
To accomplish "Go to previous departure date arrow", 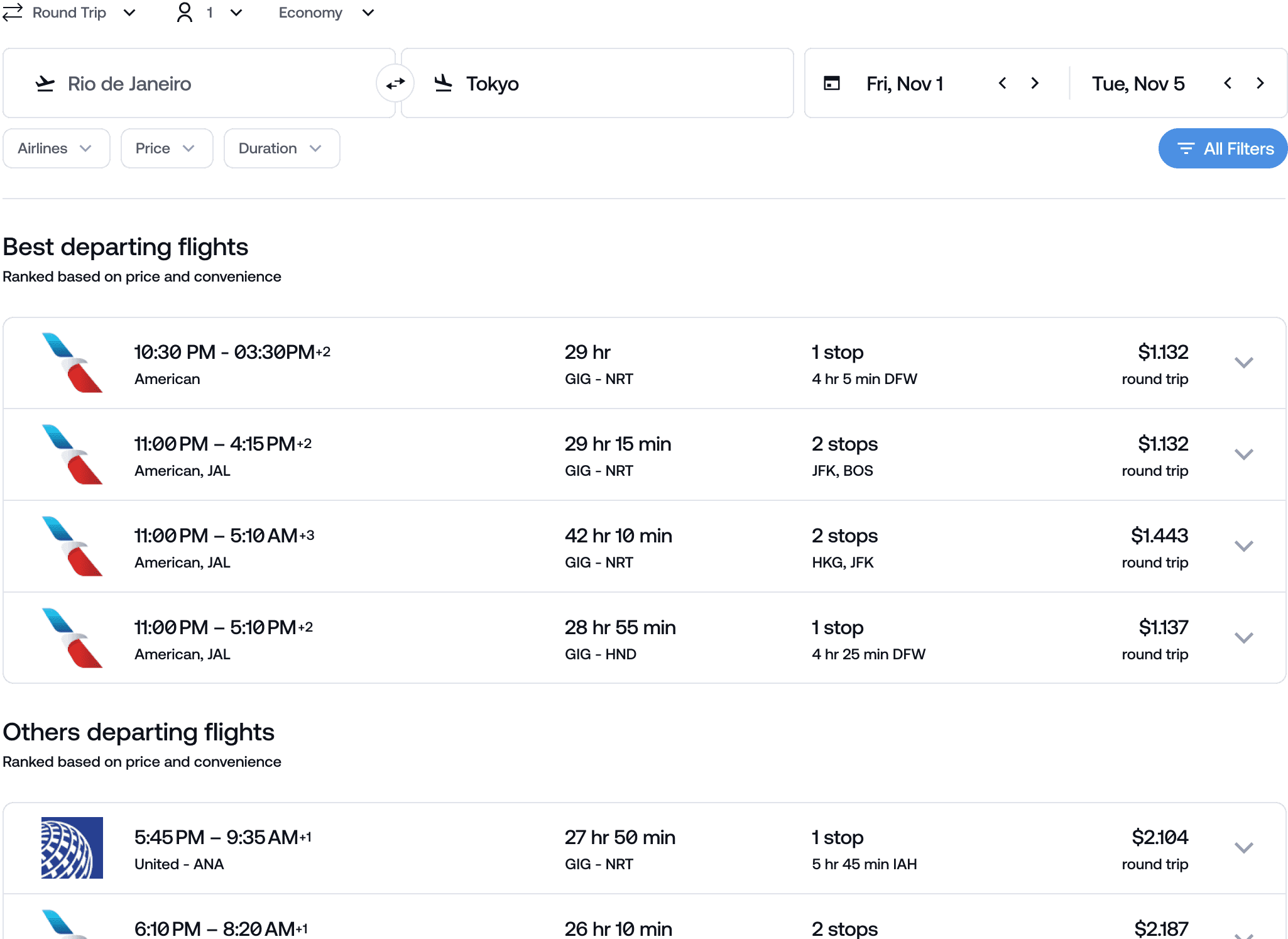I will [x=1003, y=84].
